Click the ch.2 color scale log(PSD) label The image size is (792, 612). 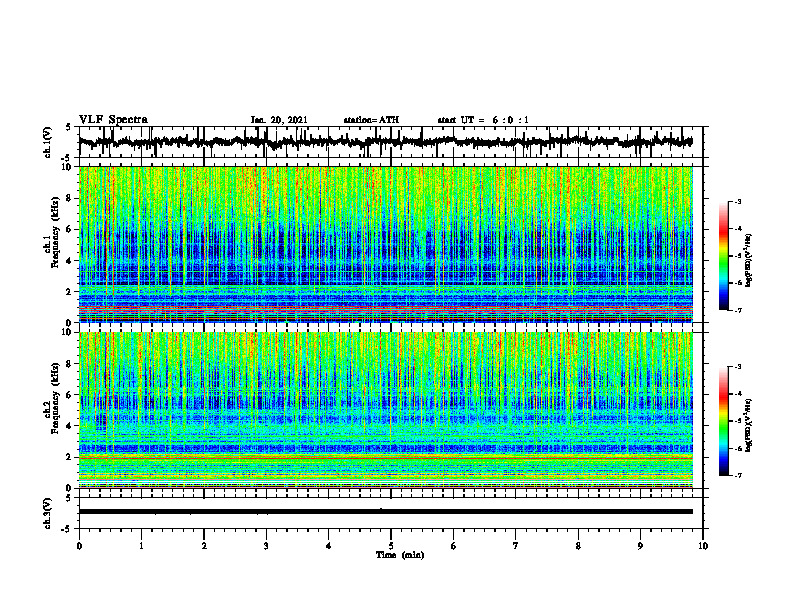(749, 425)
